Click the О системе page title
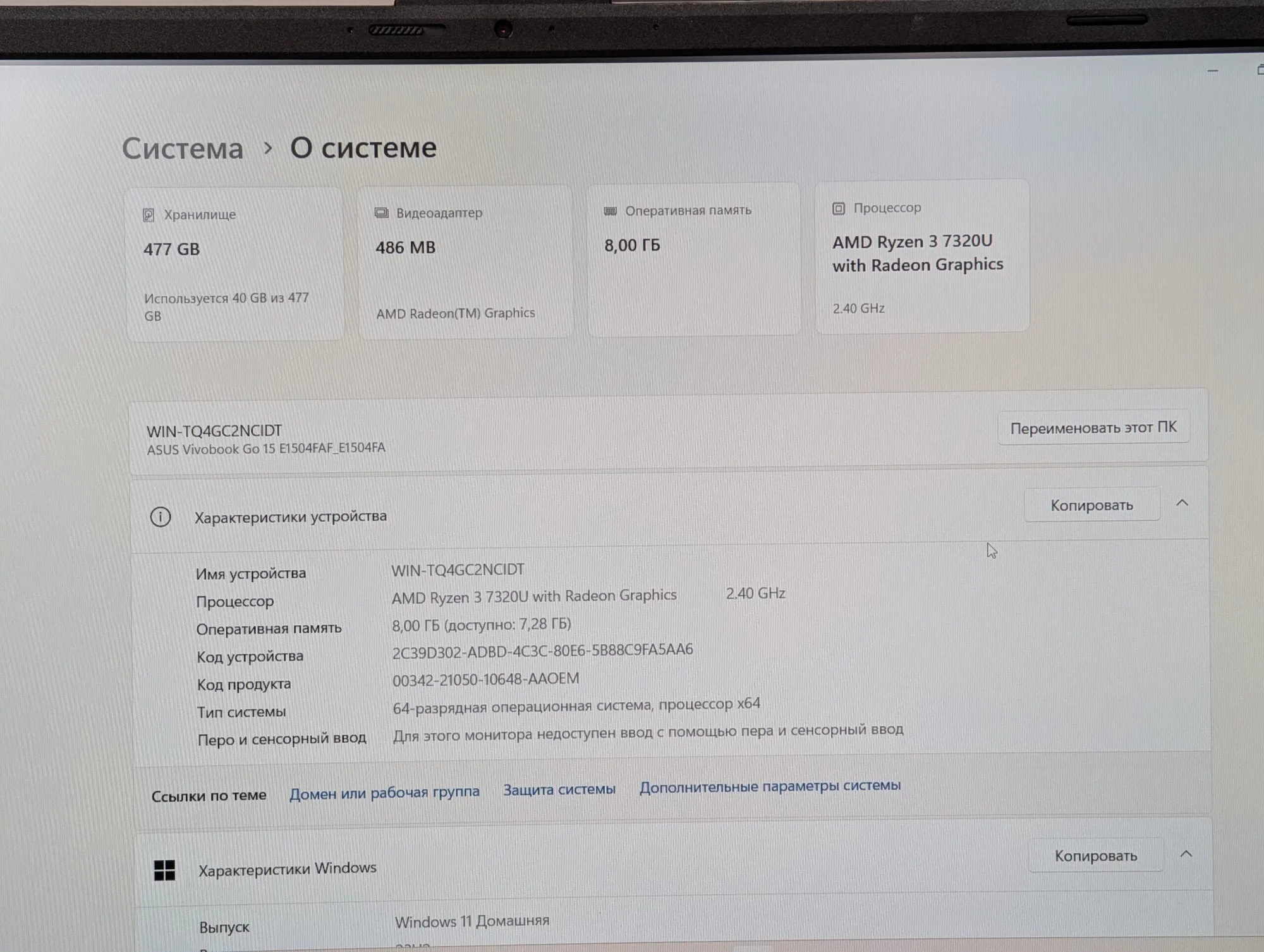This screenshot has height=952, width=1264. click(x=363, y=148)
